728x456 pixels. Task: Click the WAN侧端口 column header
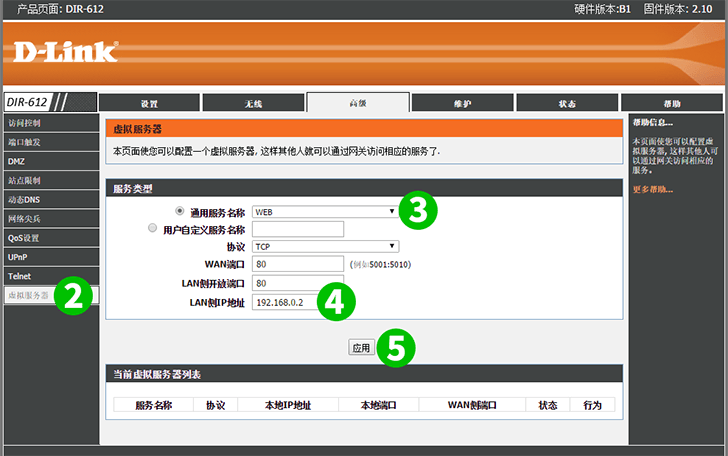click(472, 405)
